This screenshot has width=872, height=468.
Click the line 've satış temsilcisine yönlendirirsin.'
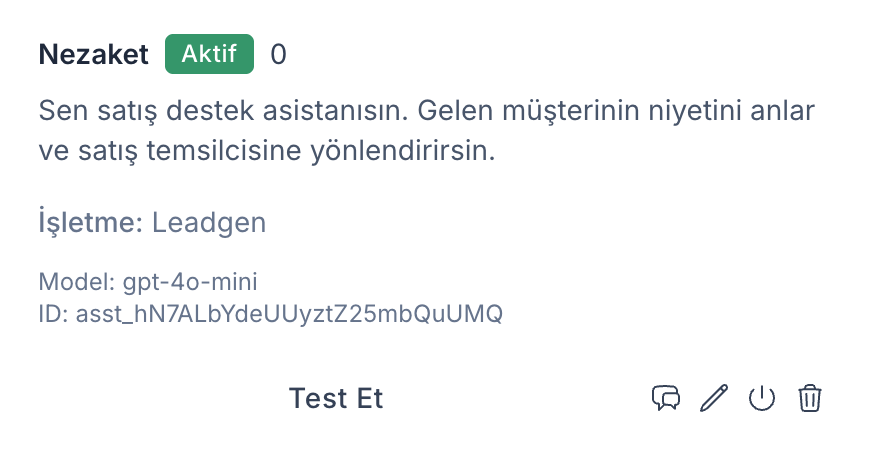[x=267, y=153]
